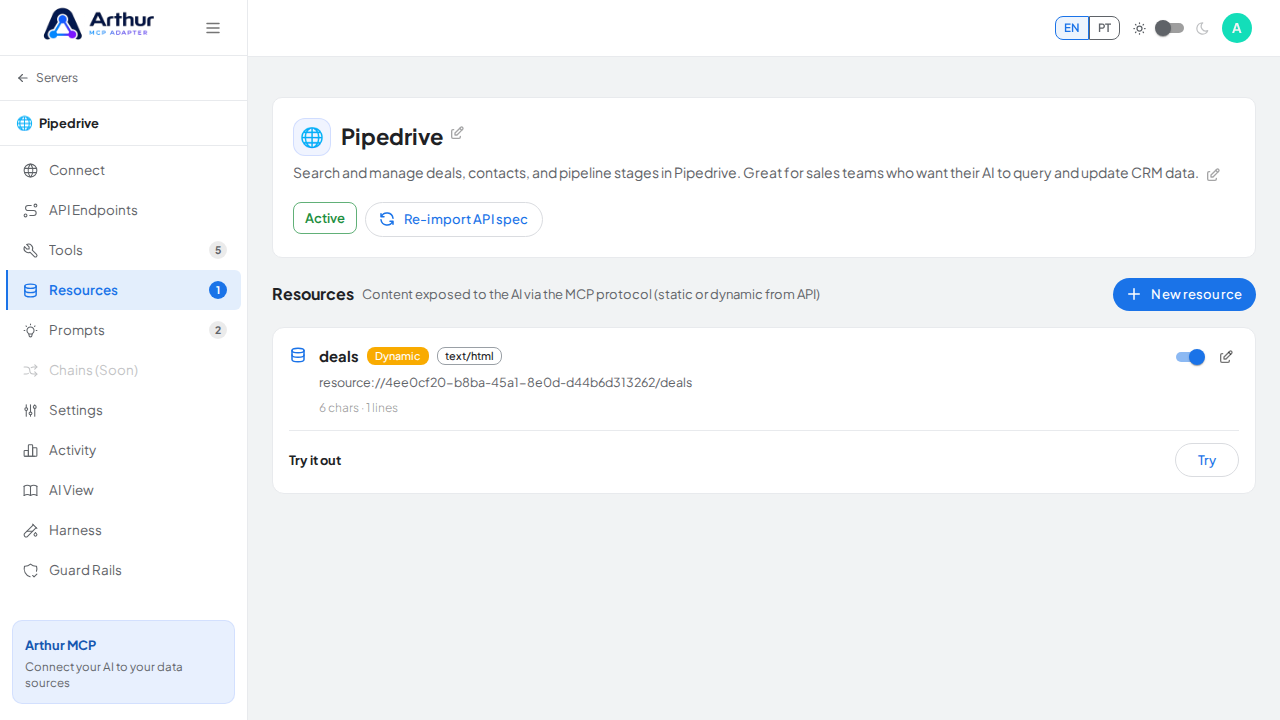1280x720 pixels.
Task: Click the Connect globe icon
Action: (x=31, y=170)
